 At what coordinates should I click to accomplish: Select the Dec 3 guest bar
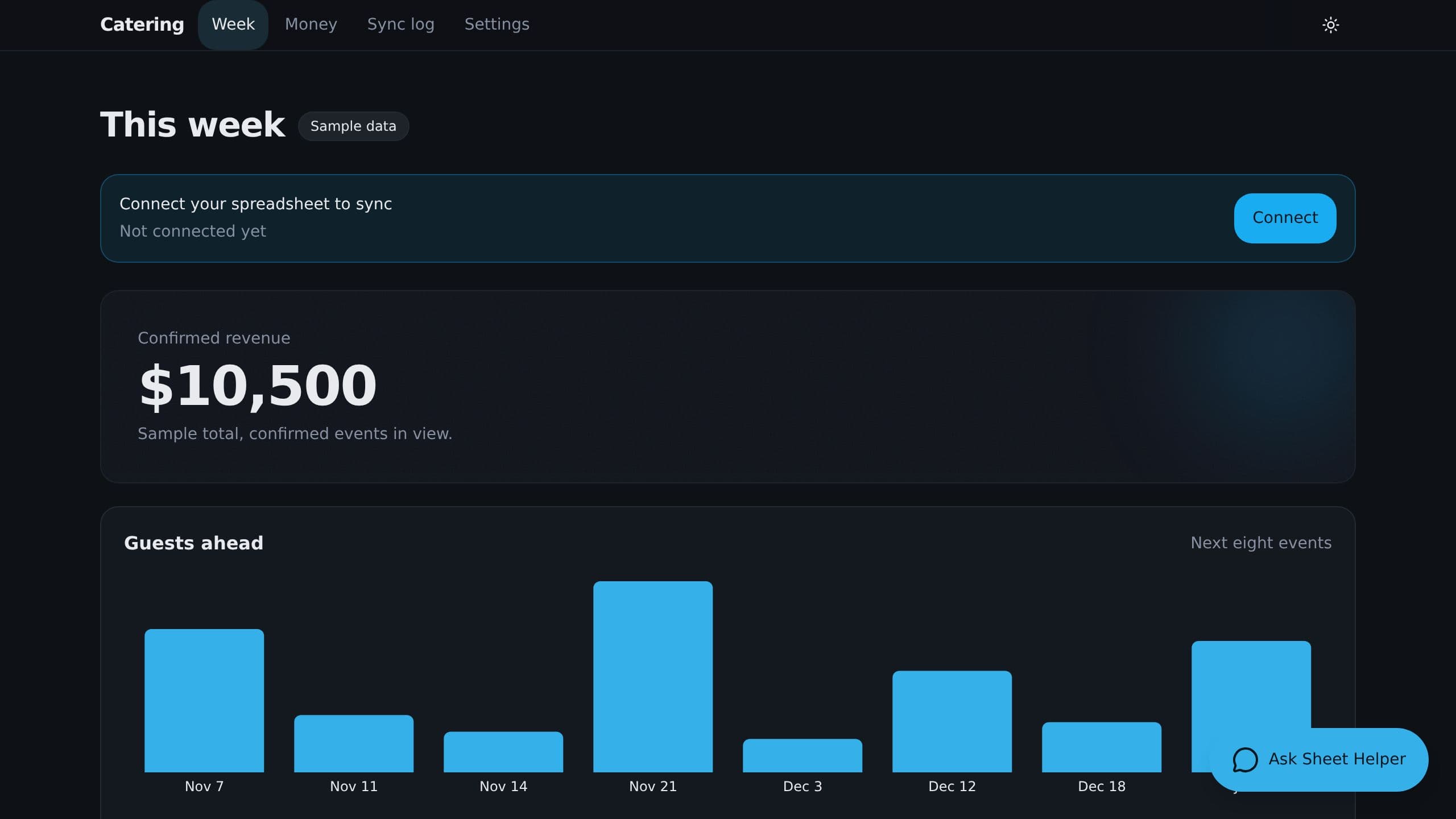[x=803, y=756]
